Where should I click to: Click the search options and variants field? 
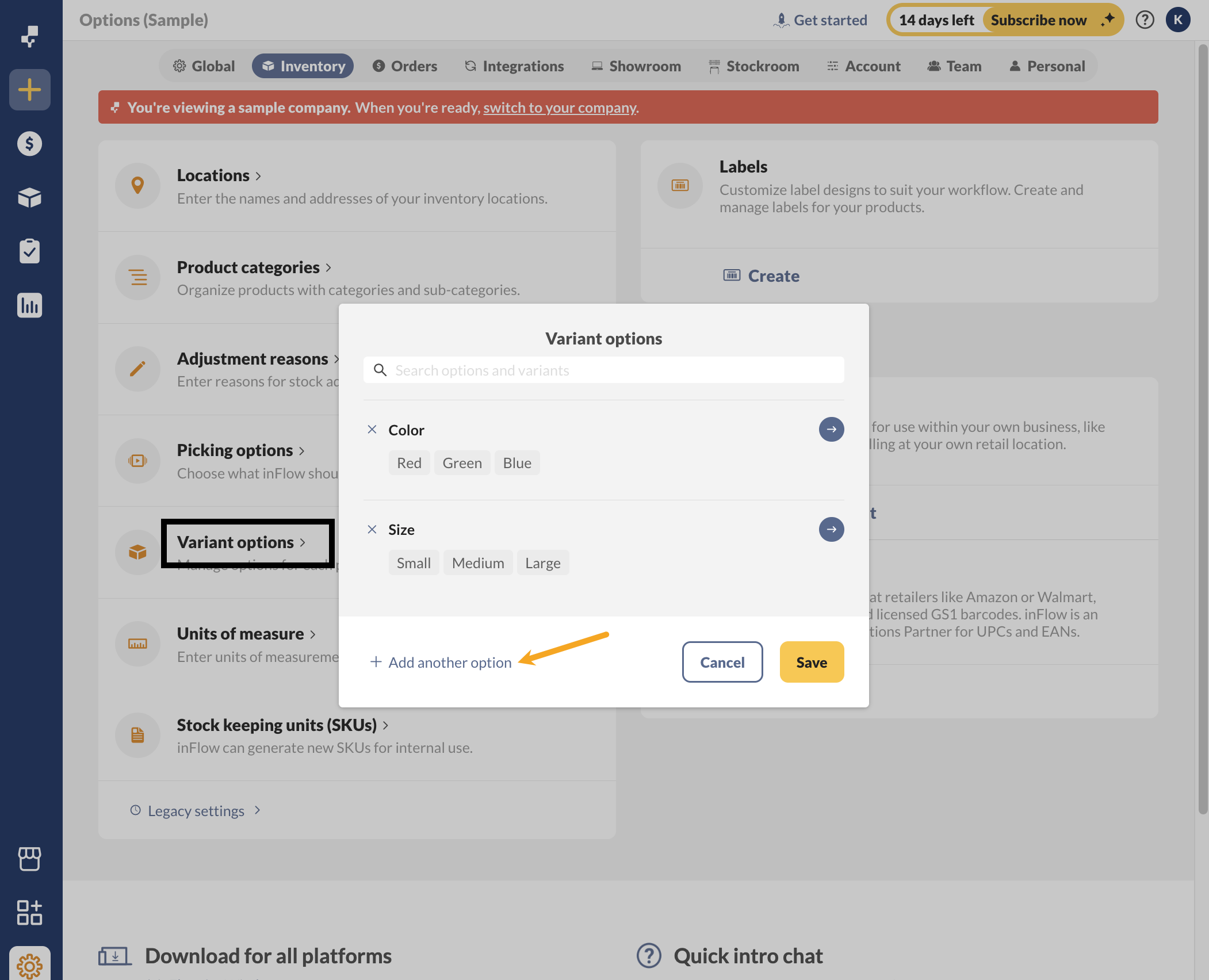(603, 370)
